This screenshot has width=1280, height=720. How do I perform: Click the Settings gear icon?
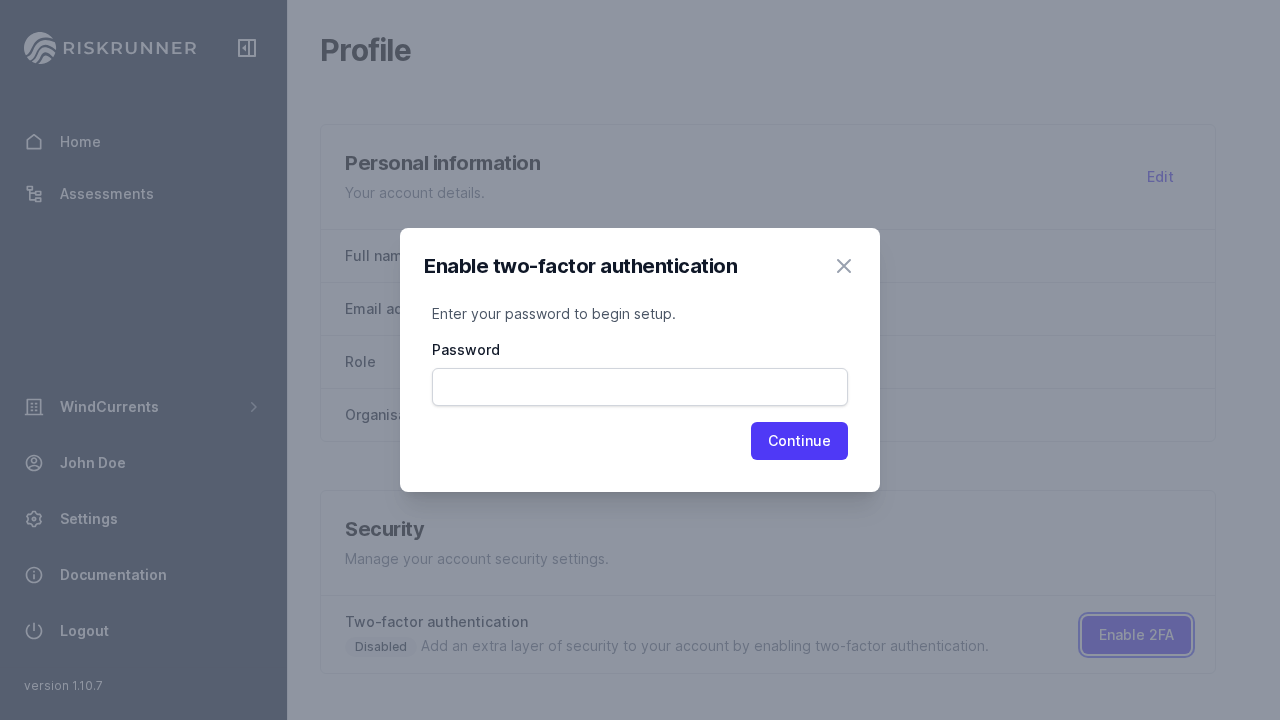(x=34, y=519)
